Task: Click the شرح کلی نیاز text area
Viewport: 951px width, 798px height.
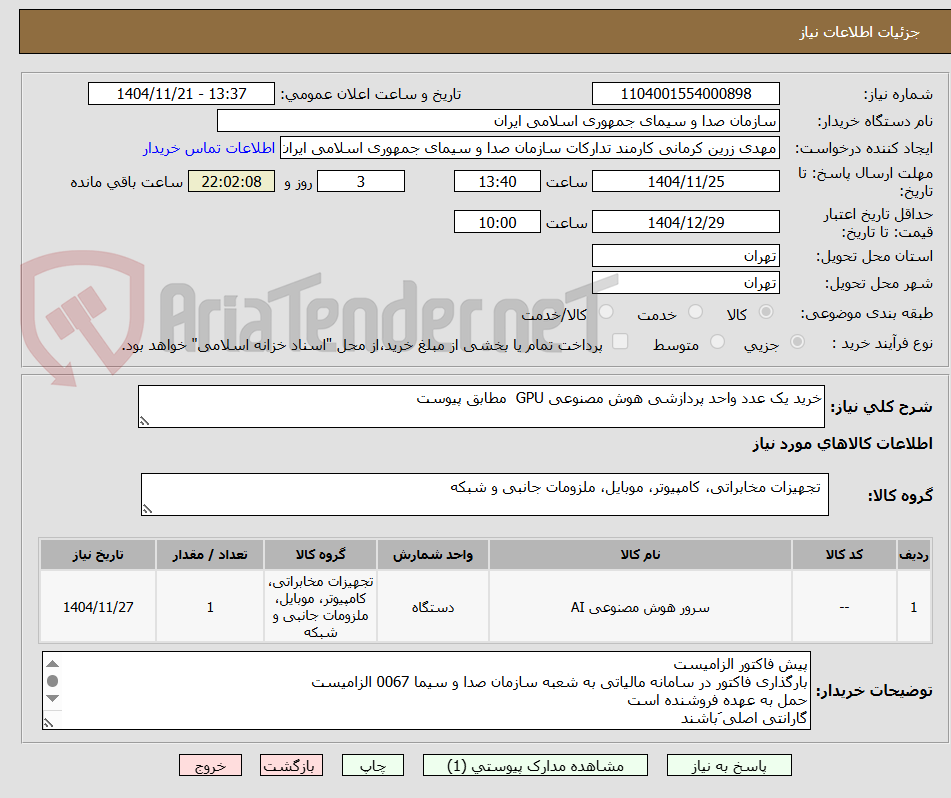Action: [x=481, y=406]
